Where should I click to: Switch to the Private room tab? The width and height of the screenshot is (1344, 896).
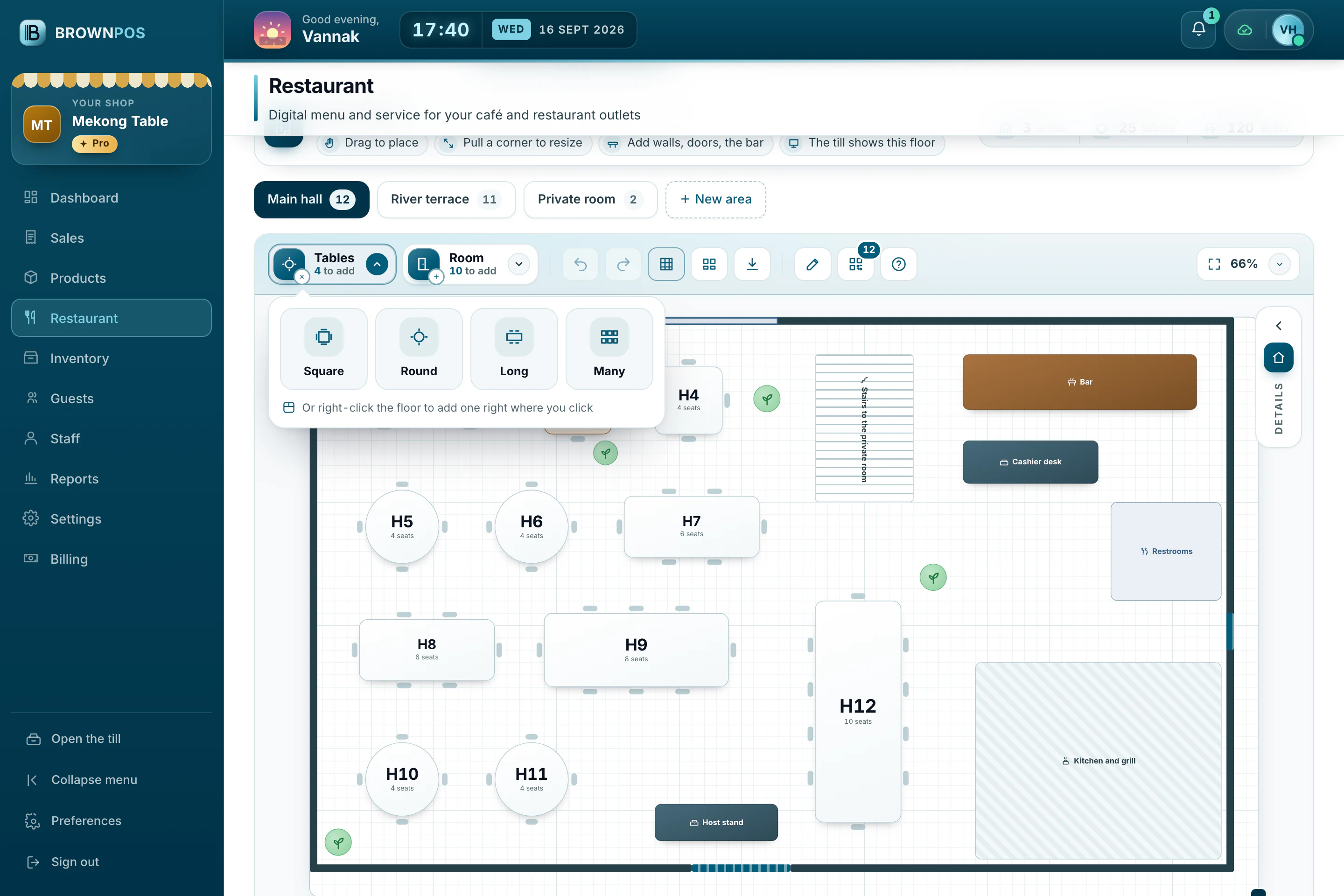point(590,199)
